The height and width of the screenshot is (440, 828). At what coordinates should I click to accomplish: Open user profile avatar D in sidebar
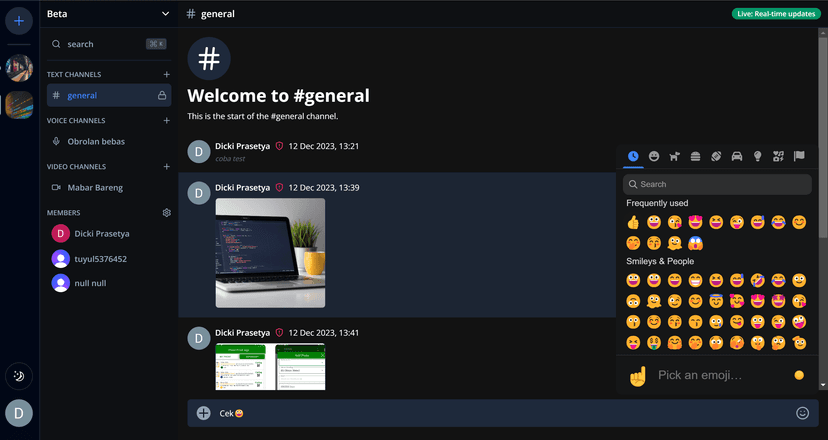(19, 413)
